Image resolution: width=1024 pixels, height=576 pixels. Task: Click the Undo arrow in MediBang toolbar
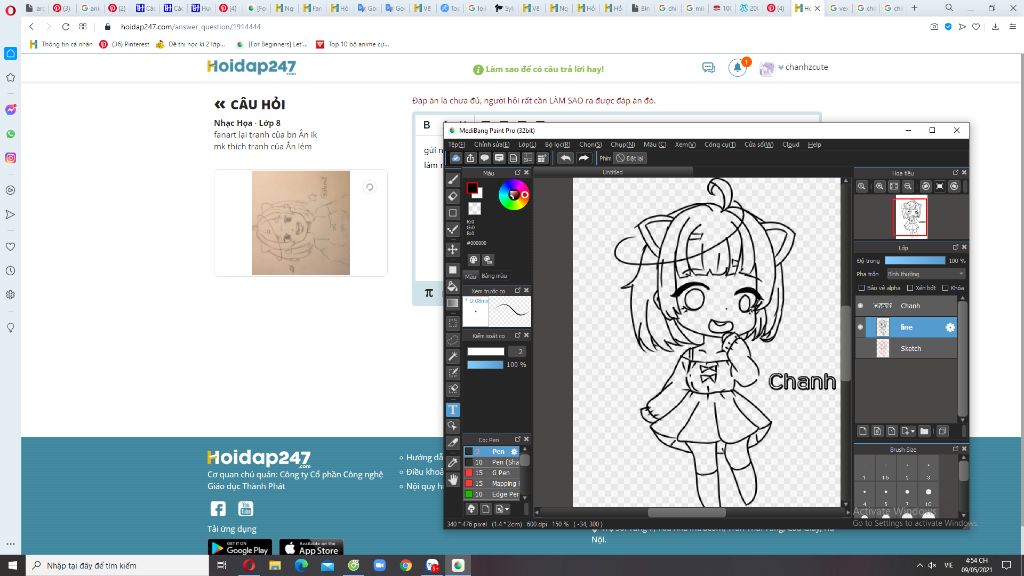click(566, 158)
